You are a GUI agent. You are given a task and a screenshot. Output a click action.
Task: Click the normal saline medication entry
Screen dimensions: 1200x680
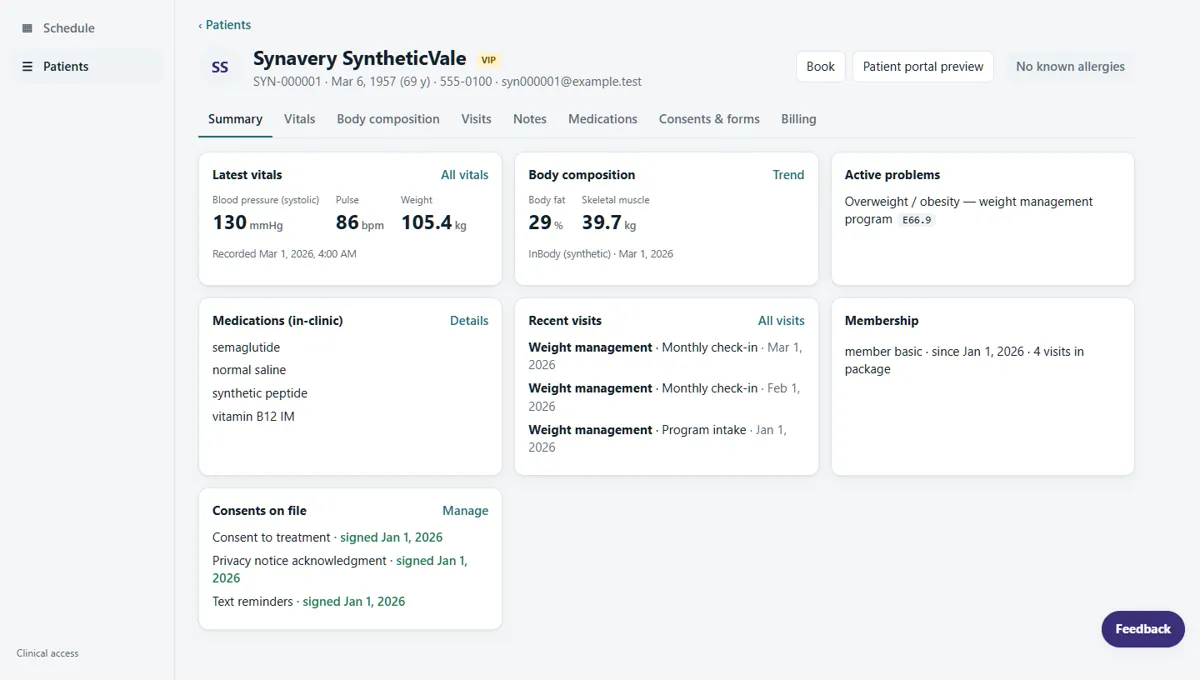coord(249,370)
